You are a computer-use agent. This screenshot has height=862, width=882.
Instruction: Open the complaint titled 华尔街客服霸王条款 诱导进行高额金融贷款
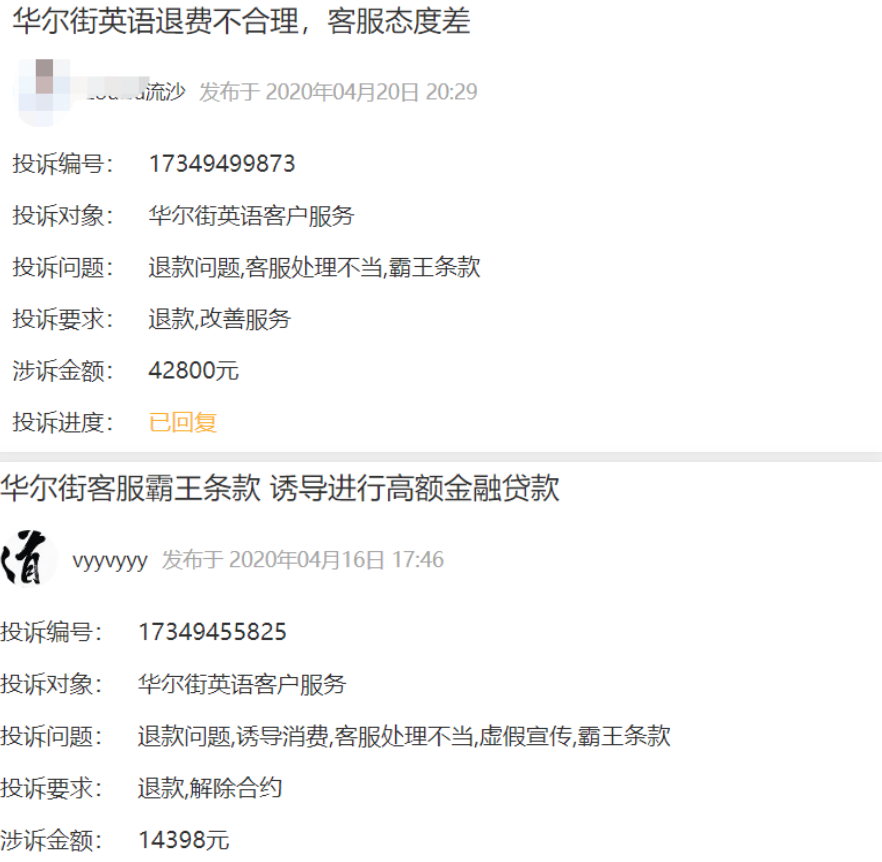click(280, 488)
